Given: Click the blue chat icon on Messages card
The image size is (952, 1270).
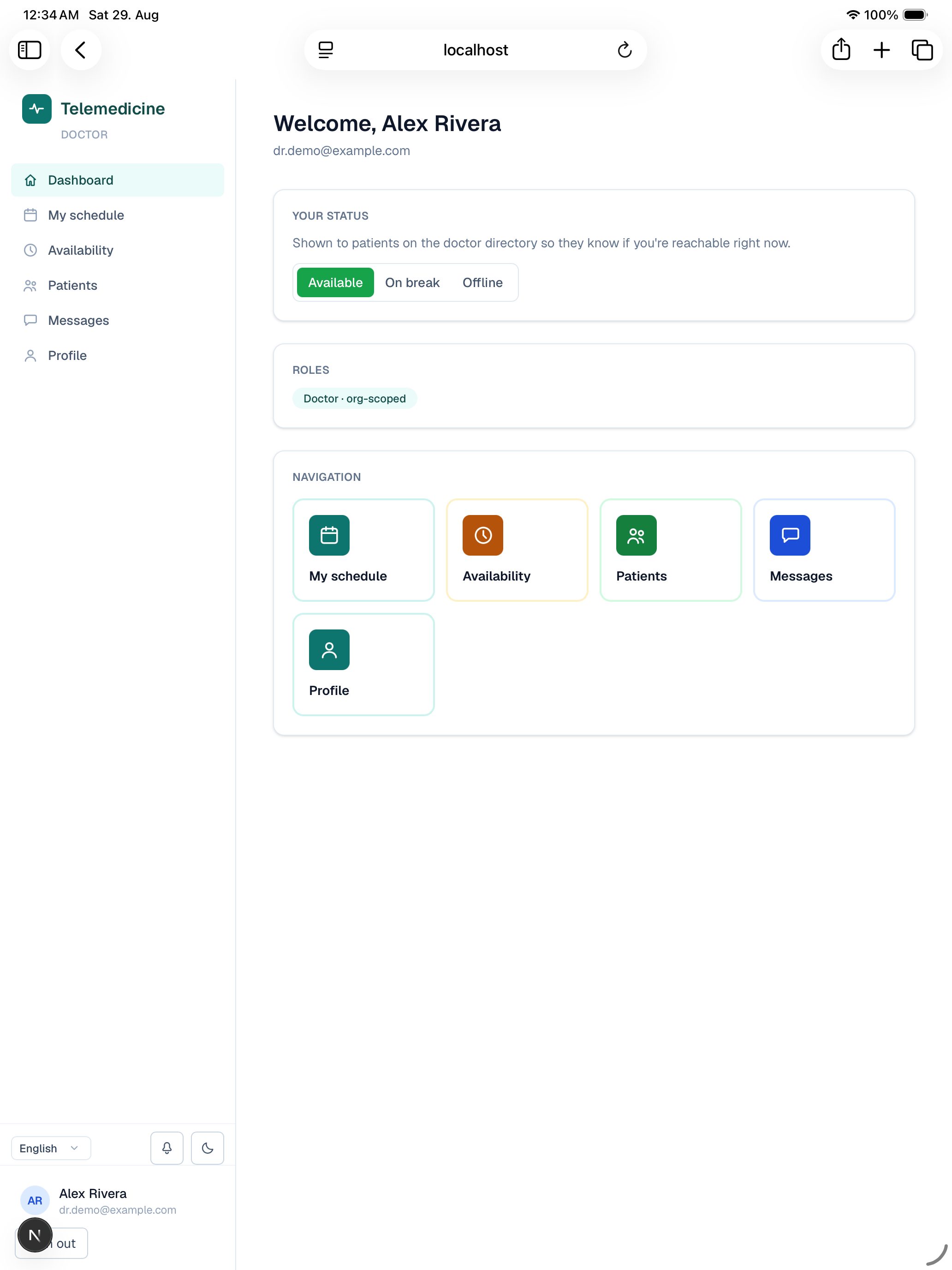Looking at the screenshot, I should (x=790, y=535).
